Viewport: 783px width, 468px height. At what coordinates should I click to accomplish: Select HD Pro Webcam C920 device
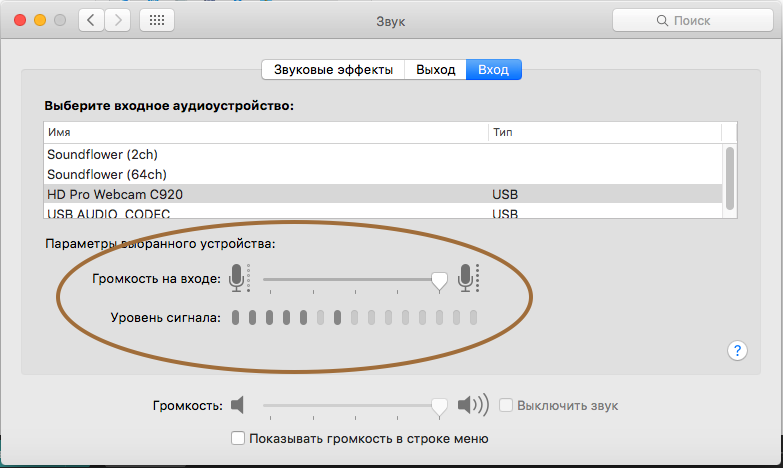383,194
